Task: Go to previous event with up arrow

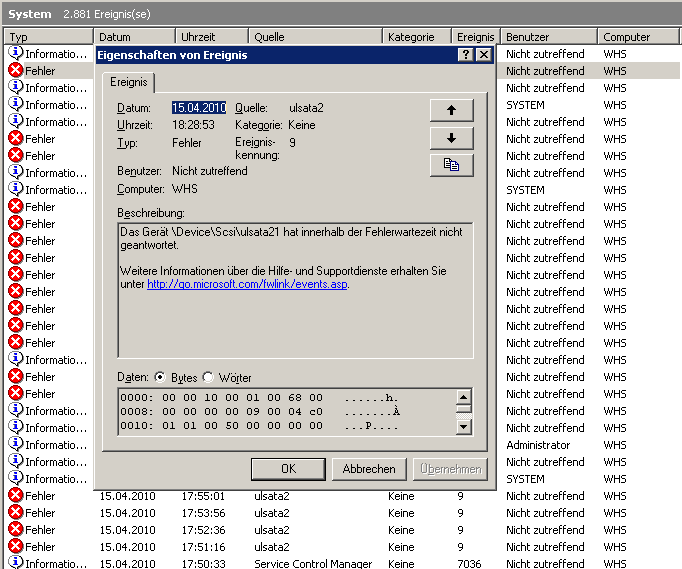Action: click(451, 110)
